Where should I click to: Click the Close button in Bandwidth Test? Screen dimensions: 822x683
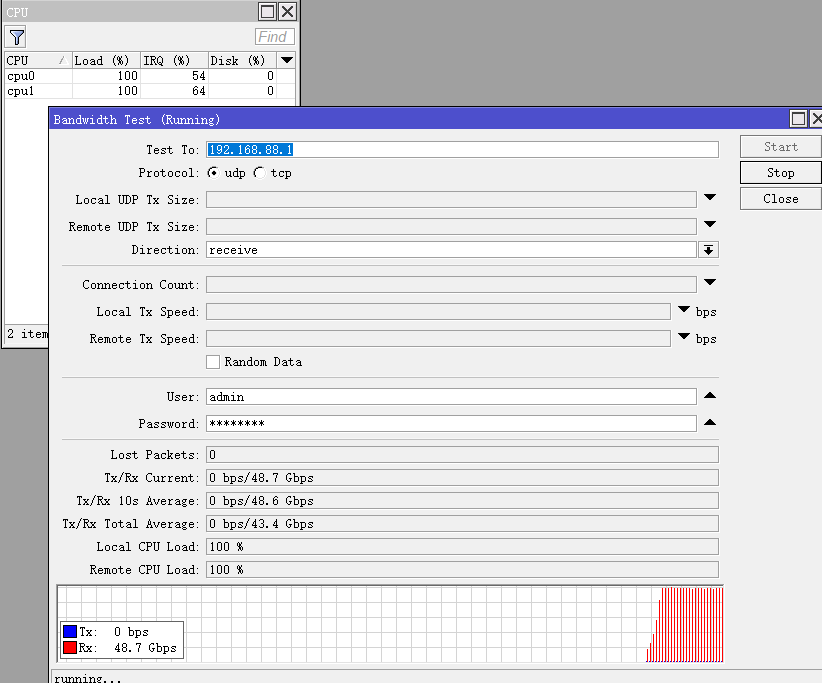780,199
